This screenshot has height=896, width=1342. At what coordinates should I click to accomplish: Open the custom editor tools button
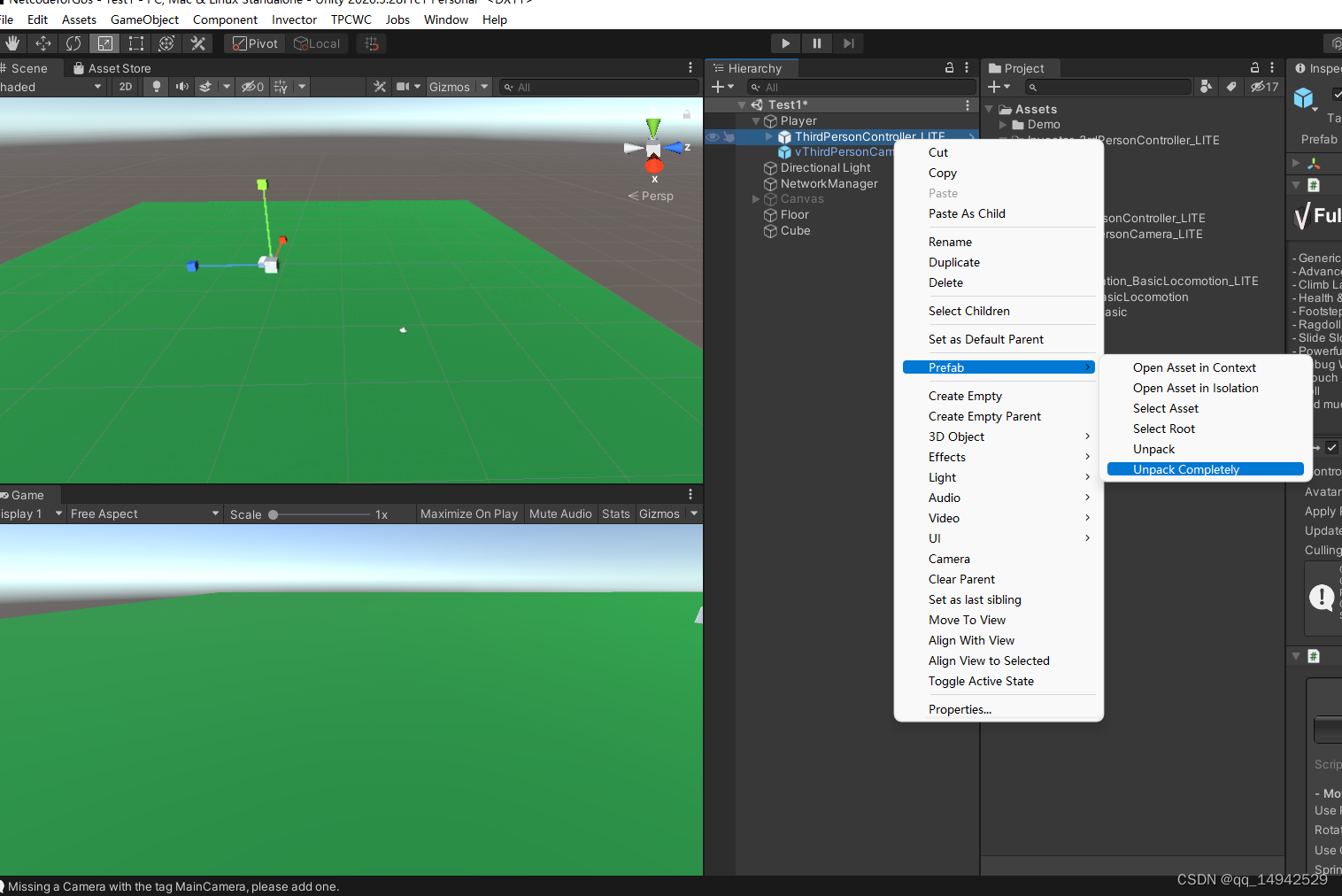point(197,43)
